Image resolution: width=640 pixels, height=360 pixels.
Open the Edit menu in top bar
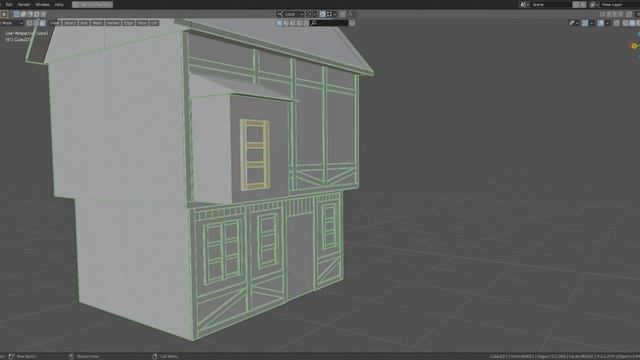pos(9,4)
